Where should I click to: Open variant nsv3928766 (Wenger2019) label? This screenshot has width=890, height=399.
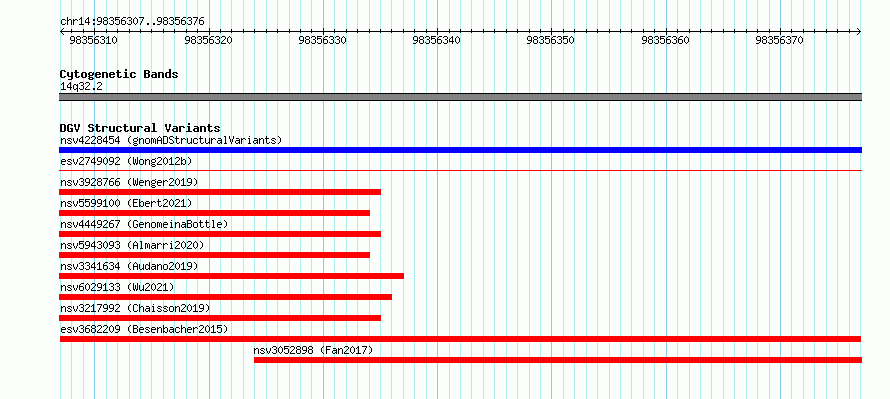pos(129,182)
